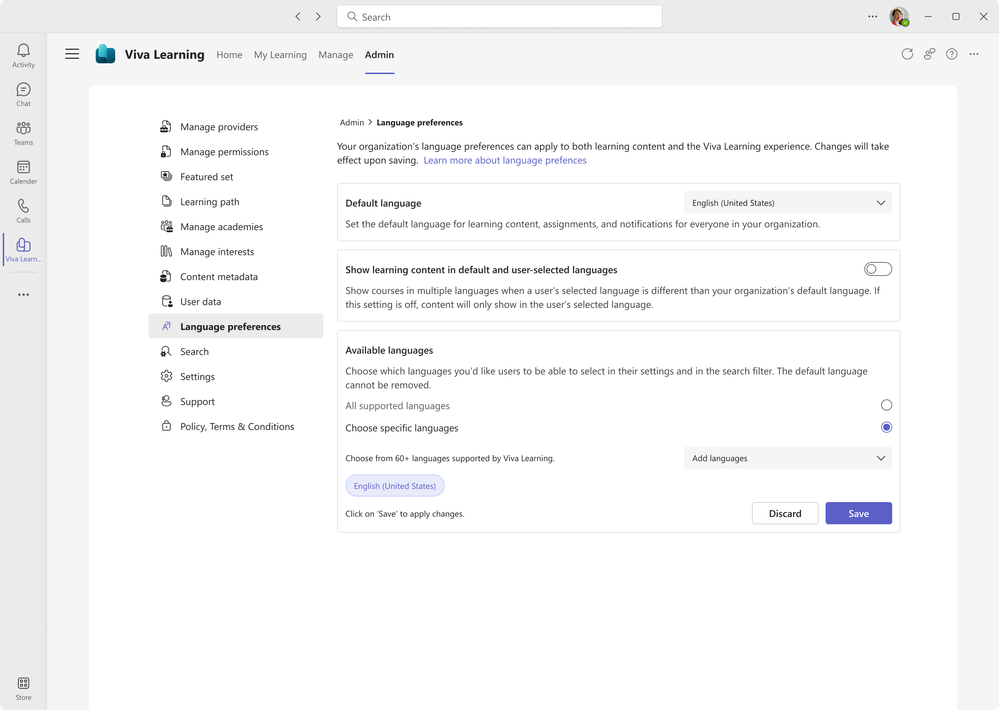
Task: Click the 'Available languages' heading
Action: pos(389,350)
